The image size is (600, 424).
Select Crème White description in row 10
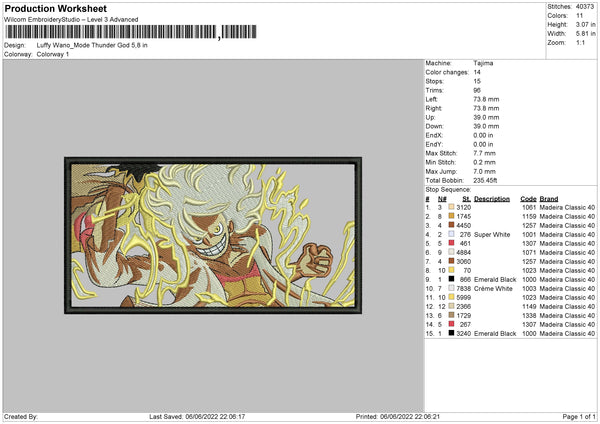493,288
